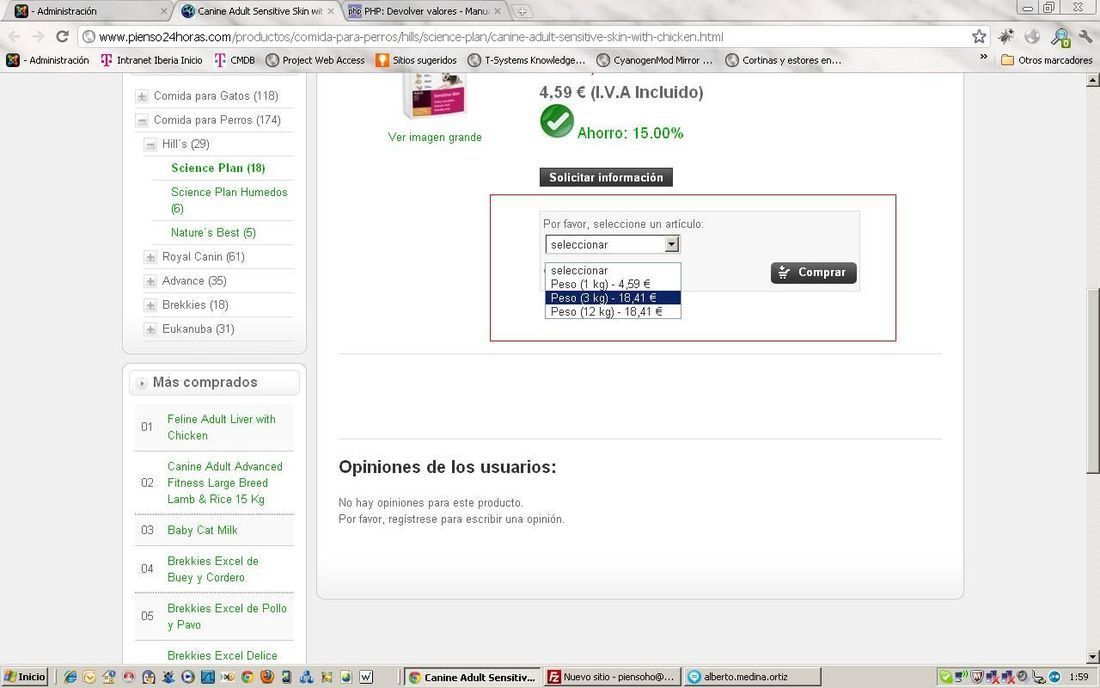Collapse the Hill's subcategory

pyautogui.click(x=150, y=144)
